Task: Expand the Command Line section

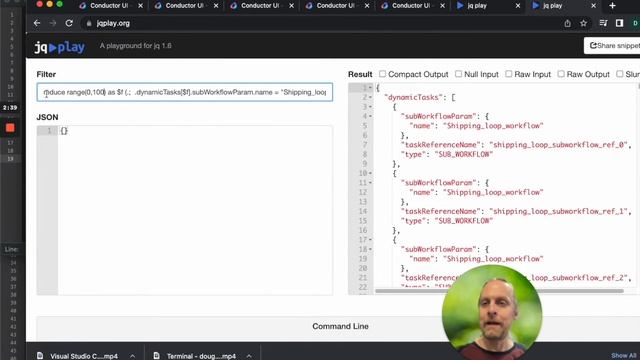Action: 340,326
